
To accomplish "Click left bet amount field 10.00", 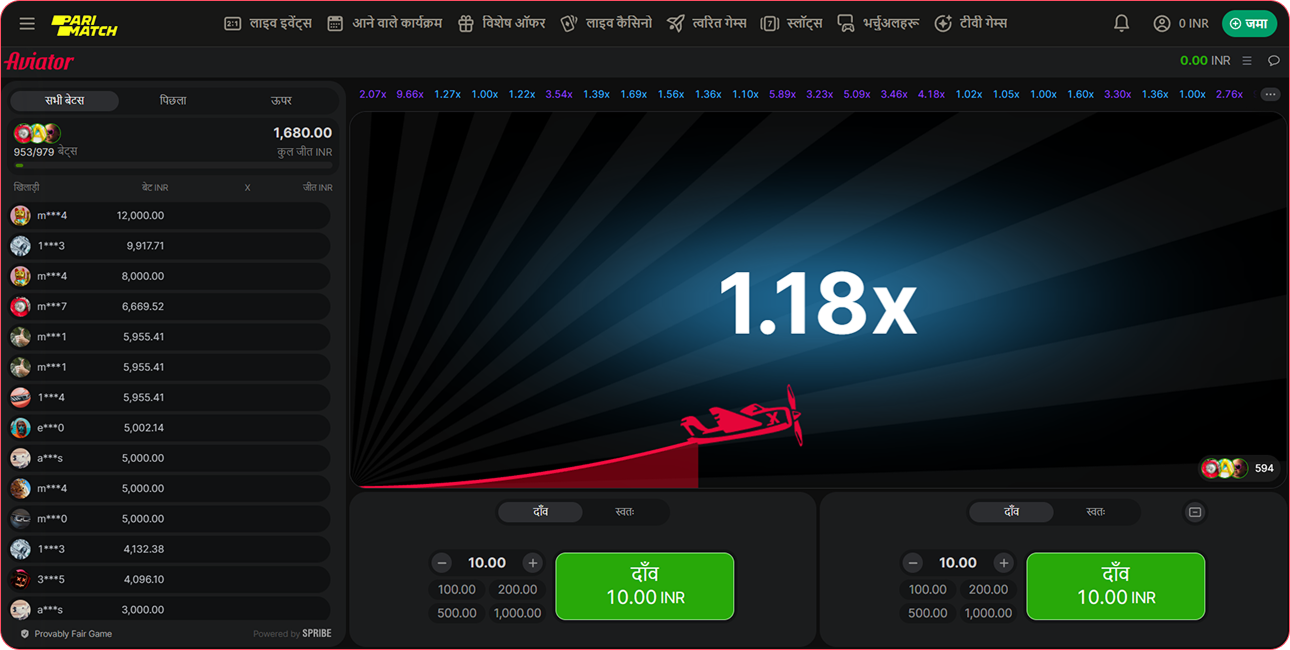I will coord(487,563).
